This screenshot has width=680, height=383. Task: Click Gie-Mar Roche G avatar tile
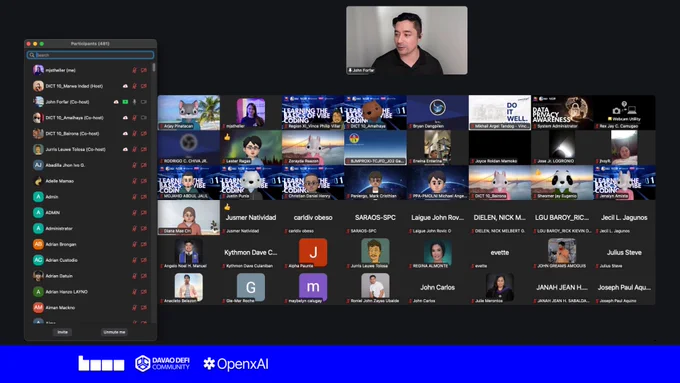click(251, 288)
